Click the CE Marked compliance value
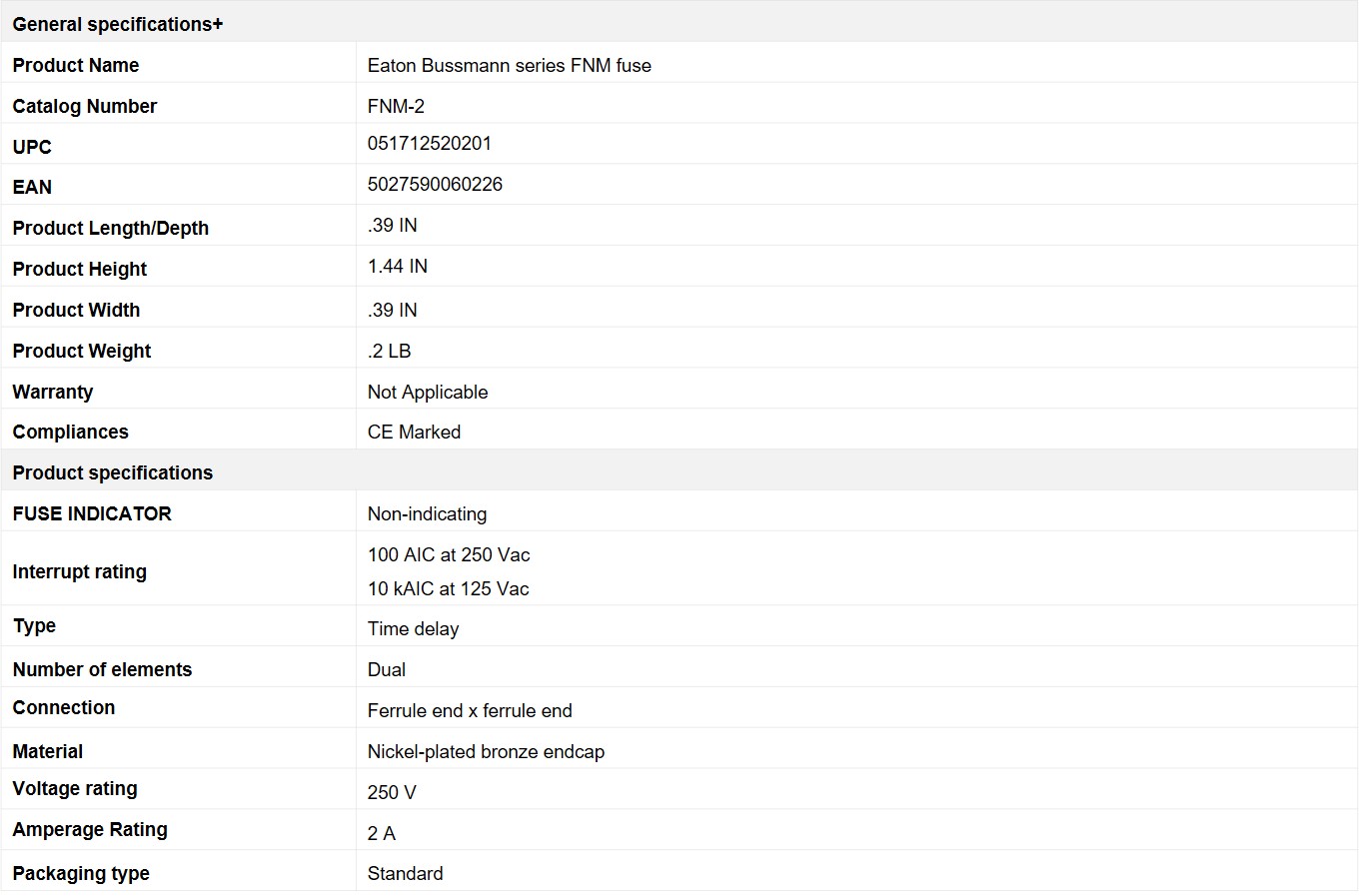This screenshot has height=896, width=1359. (414, 433)
